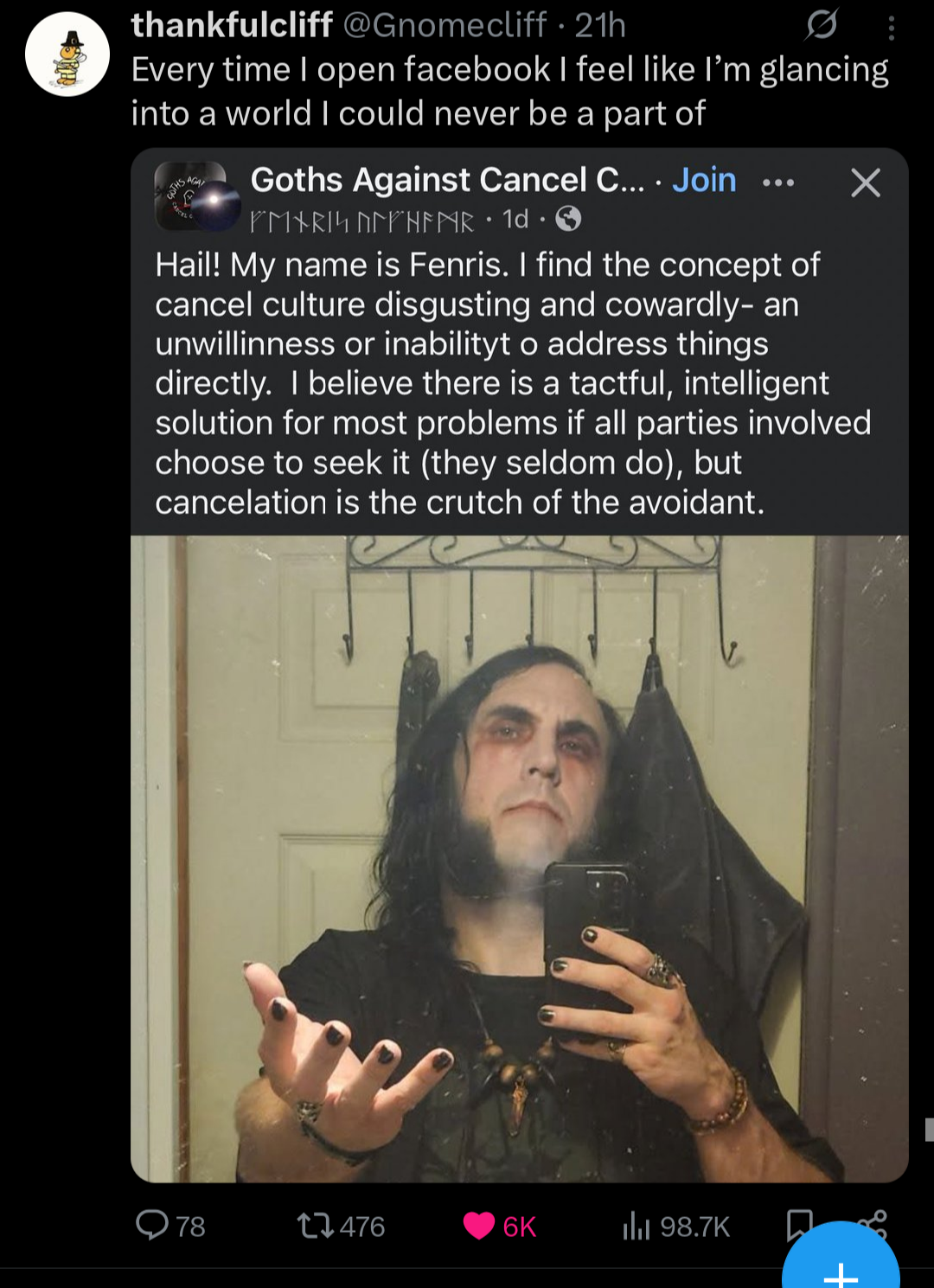934x1288 pixels.
Task: Toggle the pink heart like button
Action: (479, 1226)
